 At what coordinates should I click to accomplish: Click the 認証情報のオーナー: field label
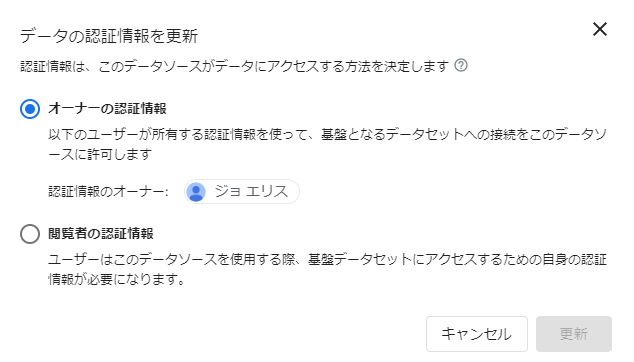[108, 191]
